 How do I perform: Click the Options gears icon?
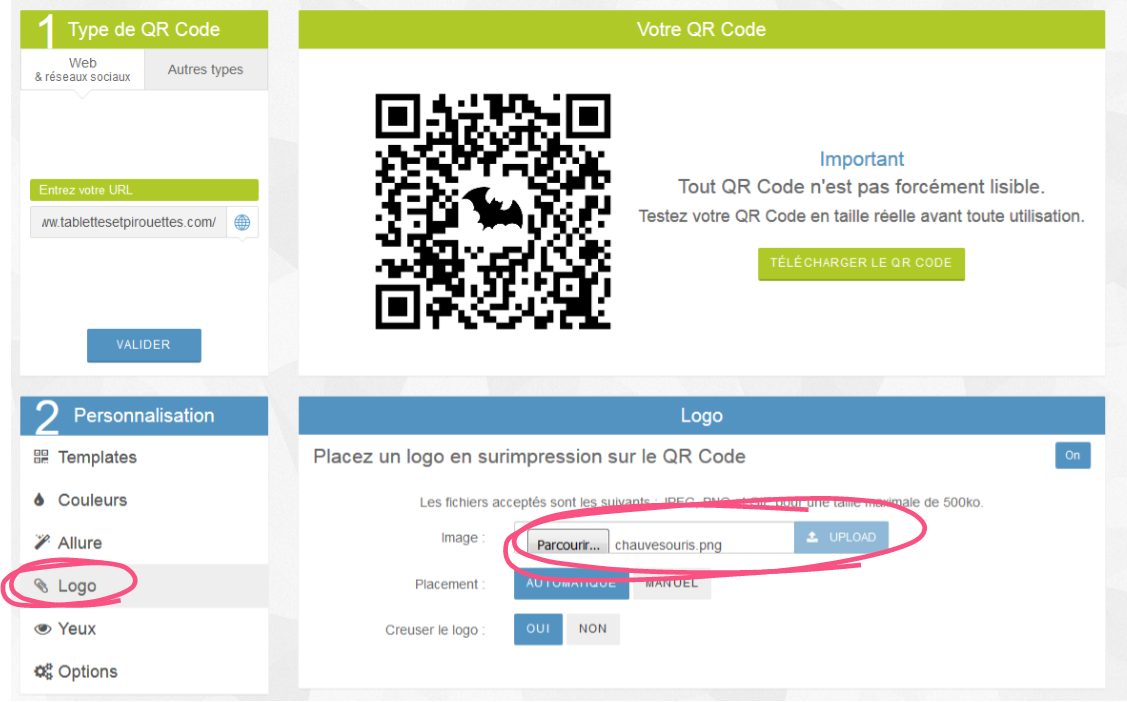coord(43,671)
